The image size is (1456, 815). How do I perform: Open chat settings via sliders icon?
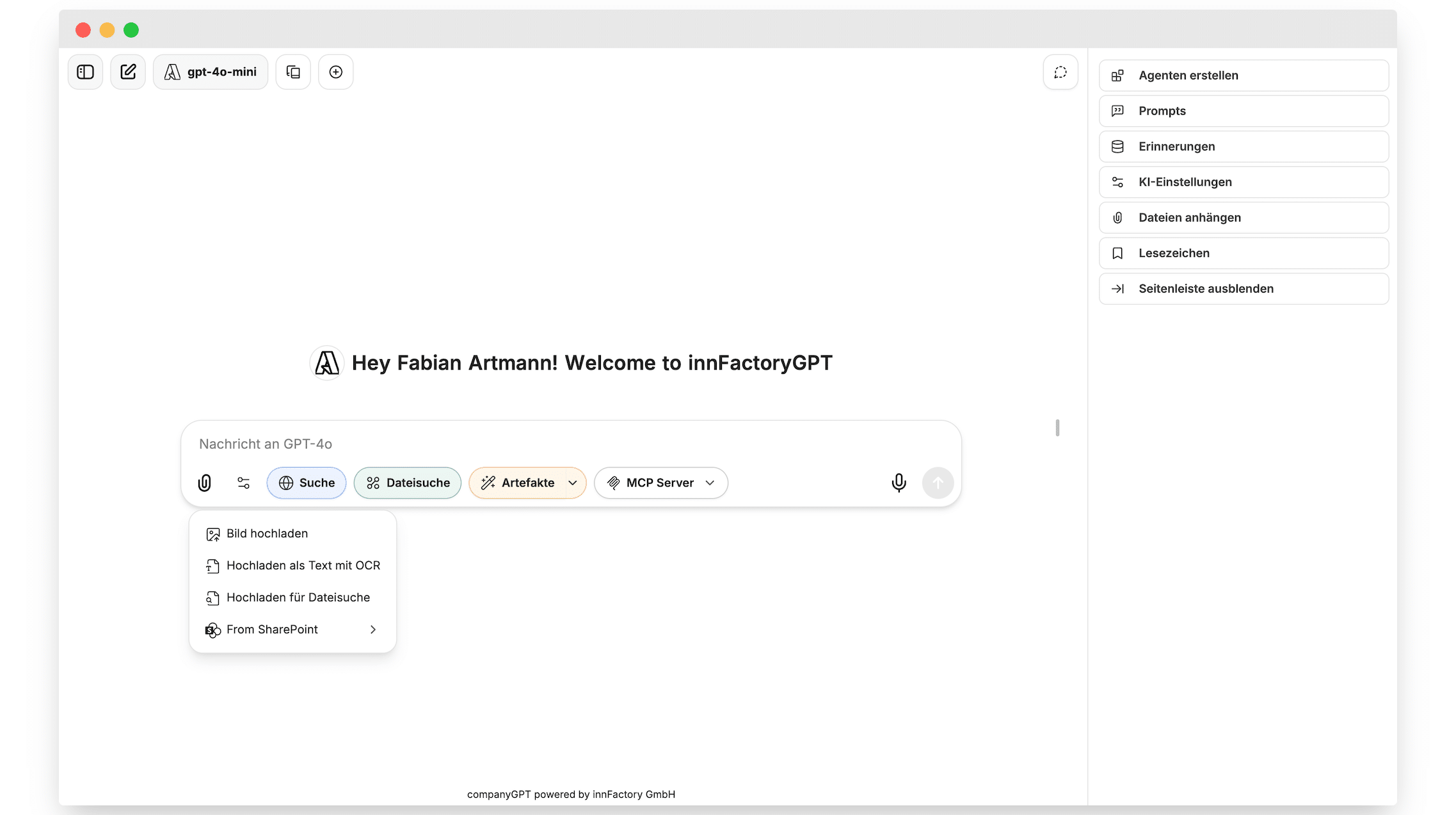click(x=243, y=483)
